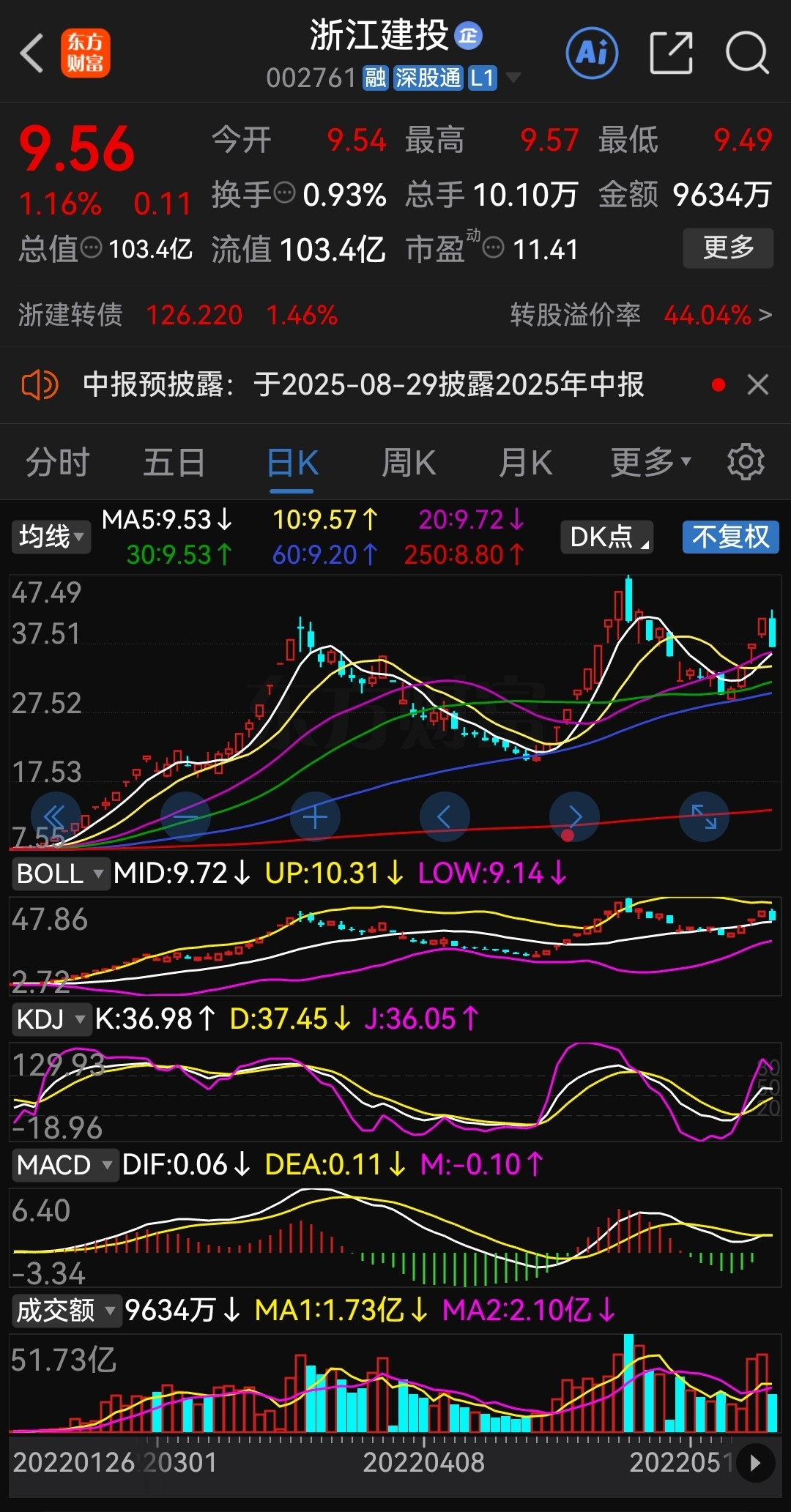
Task: Switch to 周K tab
Action: coord(409,463)
